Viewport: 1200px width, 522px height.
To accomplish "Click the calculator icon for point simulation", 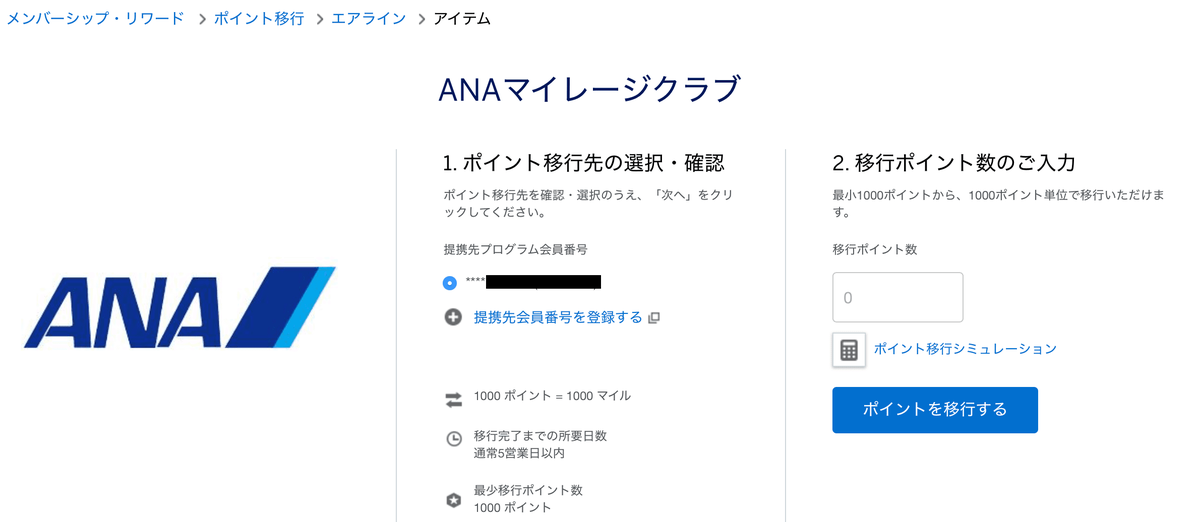I will [x=849, y=350].
